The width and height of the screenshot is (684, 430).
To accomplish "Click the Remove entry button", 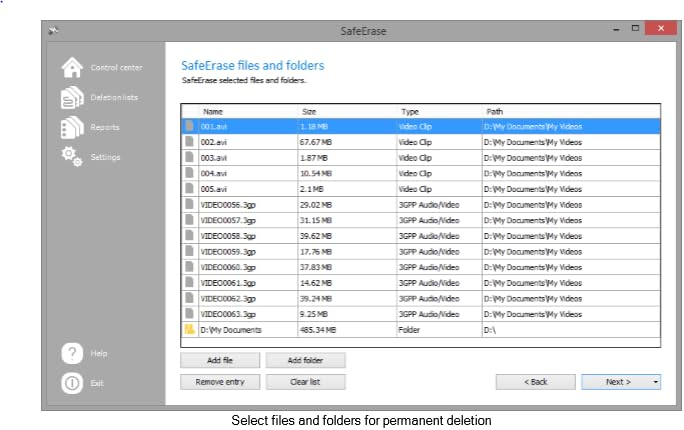I will point(220,382).
